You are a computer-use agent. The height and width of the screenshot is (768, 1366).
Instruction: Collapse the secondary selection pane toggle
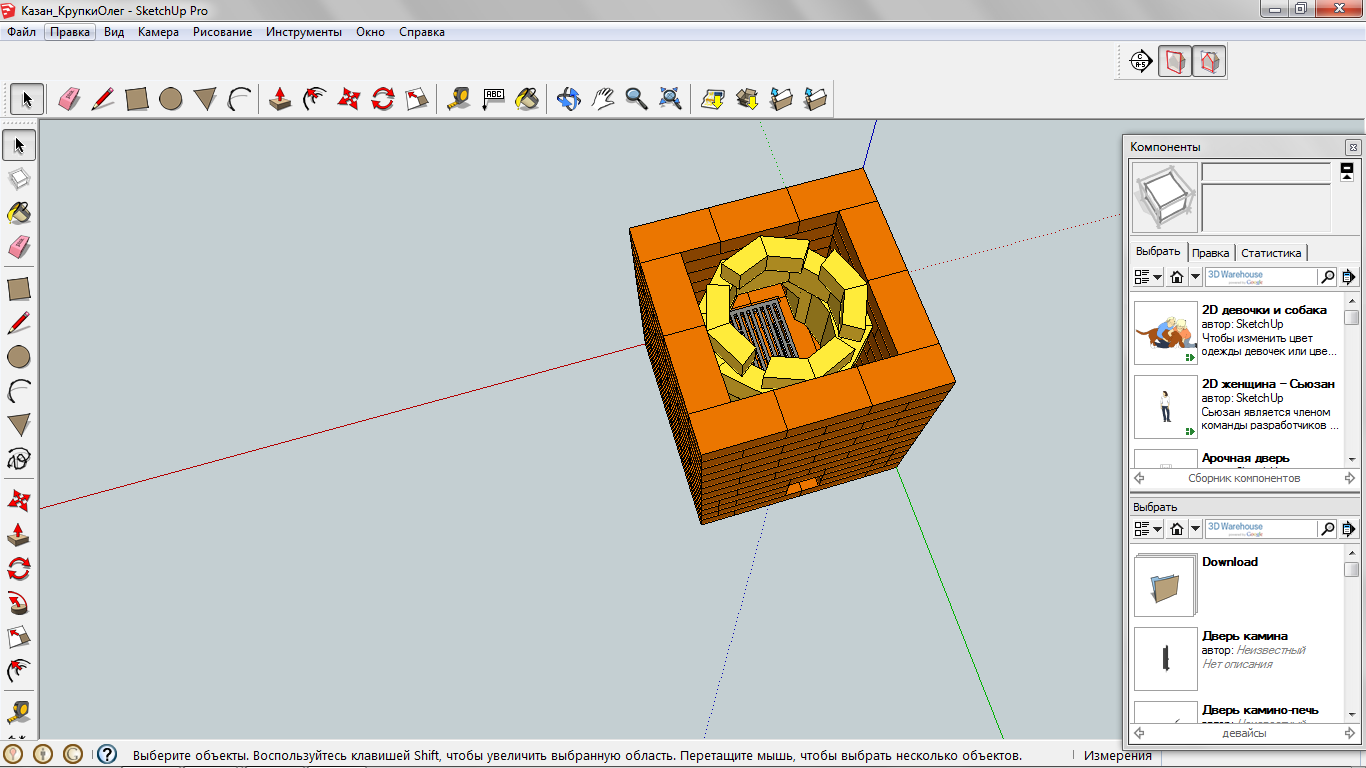click(x=1347, y=172)
